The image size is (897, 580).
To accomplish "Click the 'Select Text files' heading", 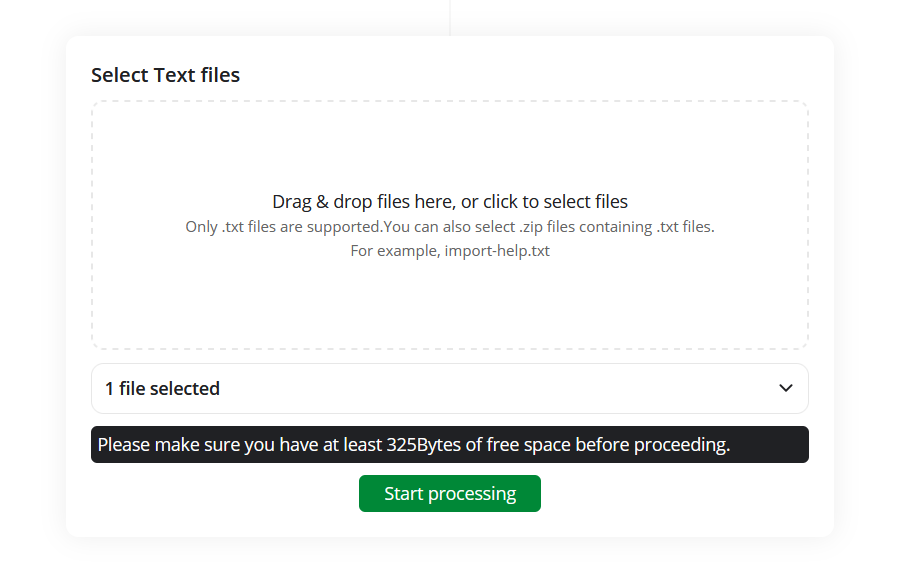I will pos(165,75).
